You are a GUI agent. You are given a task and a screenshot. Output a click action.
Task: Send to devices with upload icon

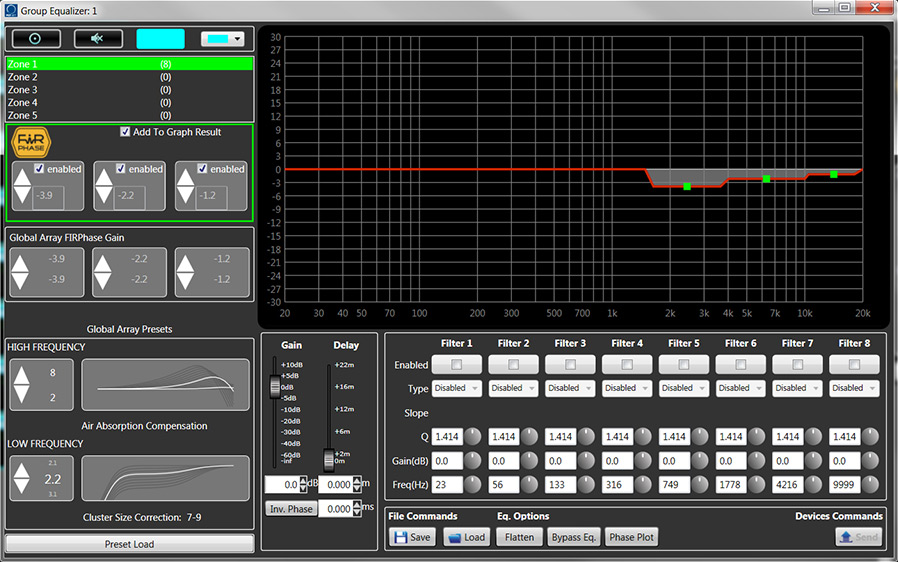[858, 537]
